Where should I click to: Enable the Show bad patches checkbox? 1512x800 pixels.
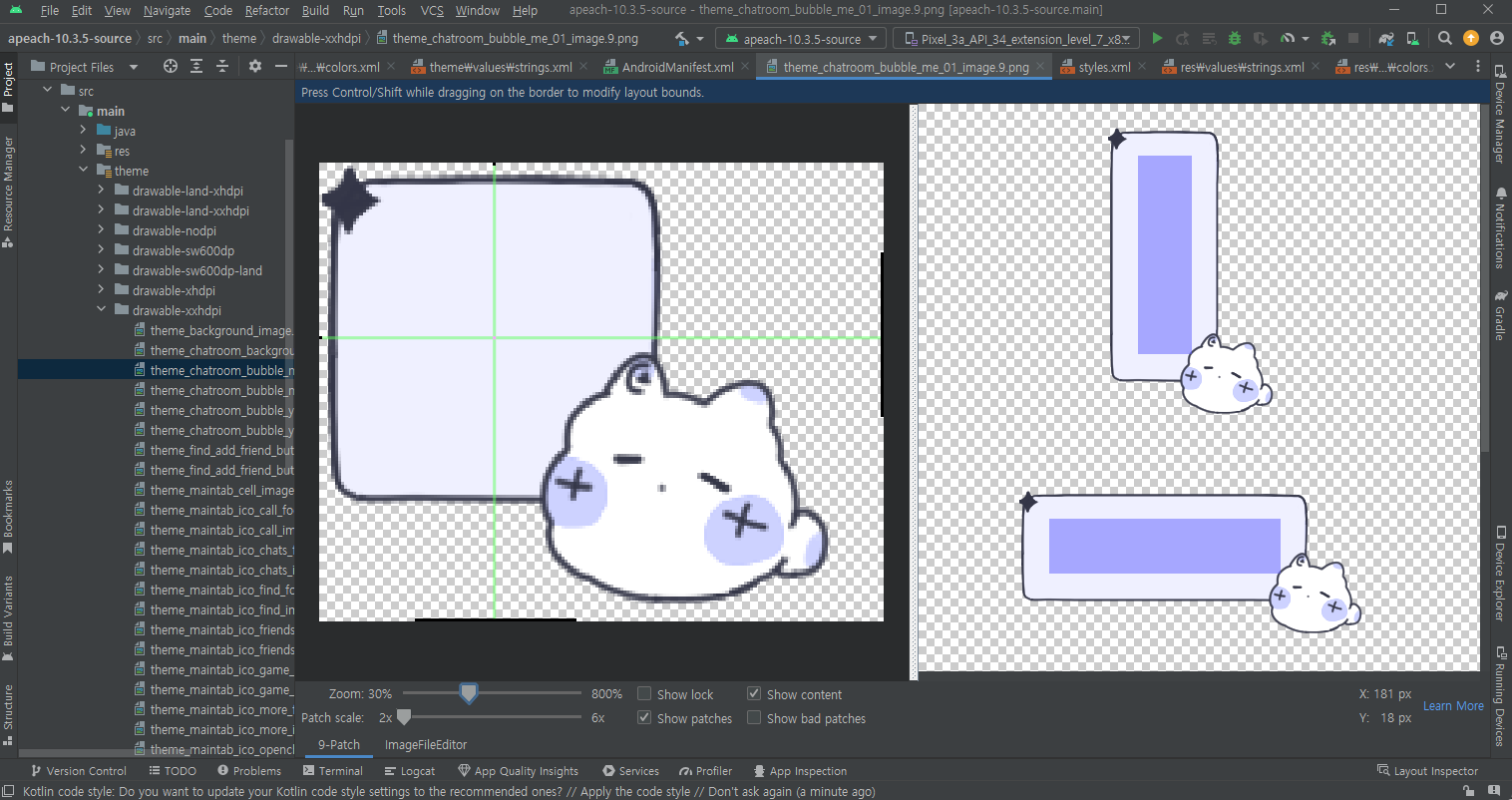coord(754,717)
